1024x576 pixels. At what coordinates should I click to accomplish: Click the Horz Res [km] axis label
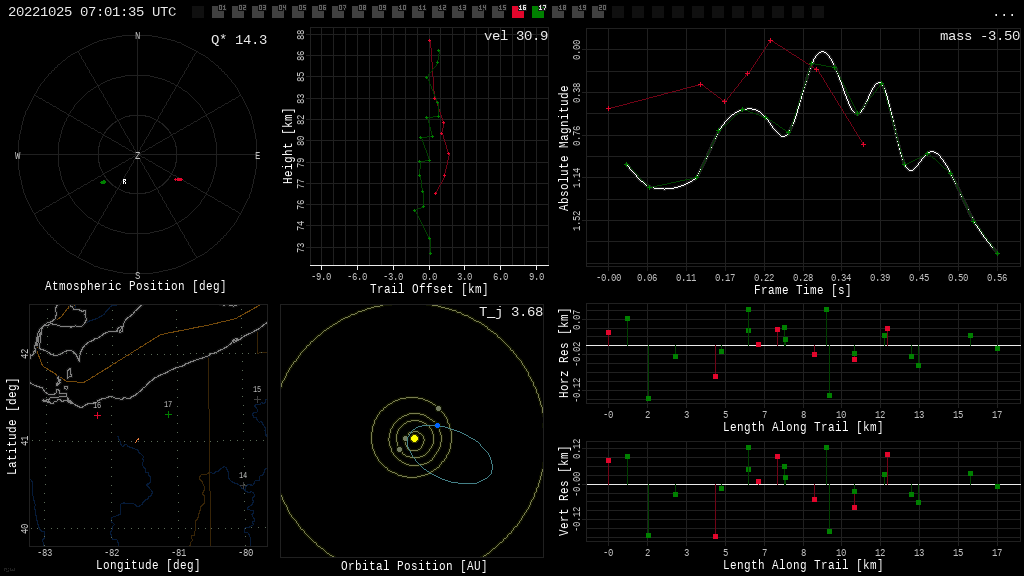(x=564, y=353)
